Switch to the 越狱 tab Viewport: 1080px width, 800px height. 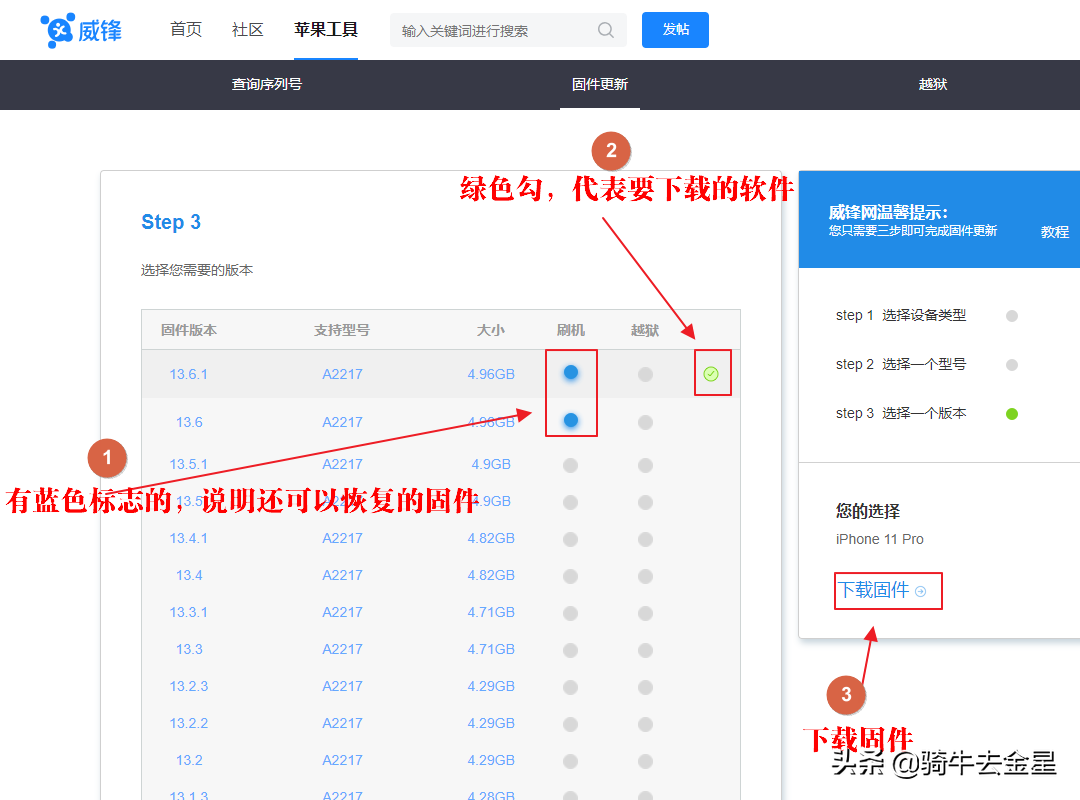[x=932, y=84]
